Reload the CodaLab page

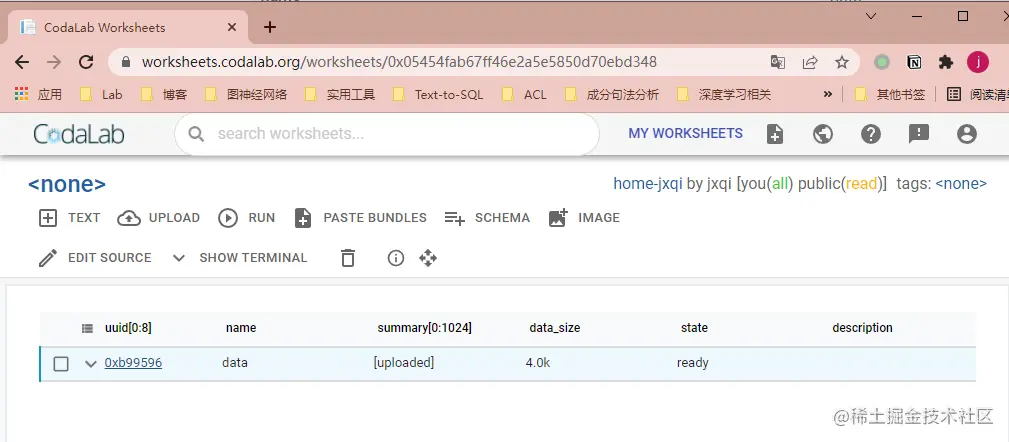[x=86, y=62]
